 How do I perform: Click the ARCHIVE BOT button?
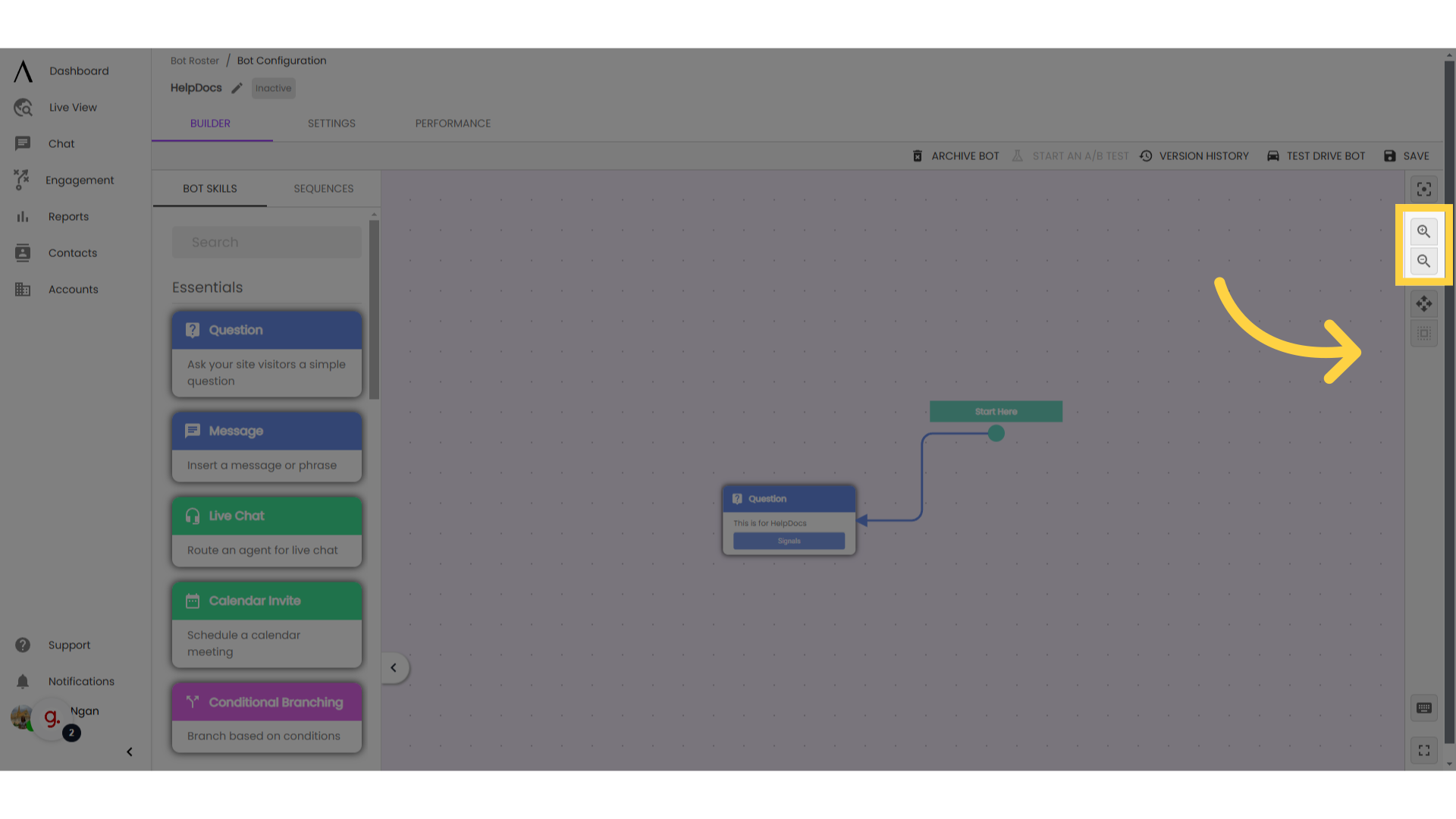(955, 156)
